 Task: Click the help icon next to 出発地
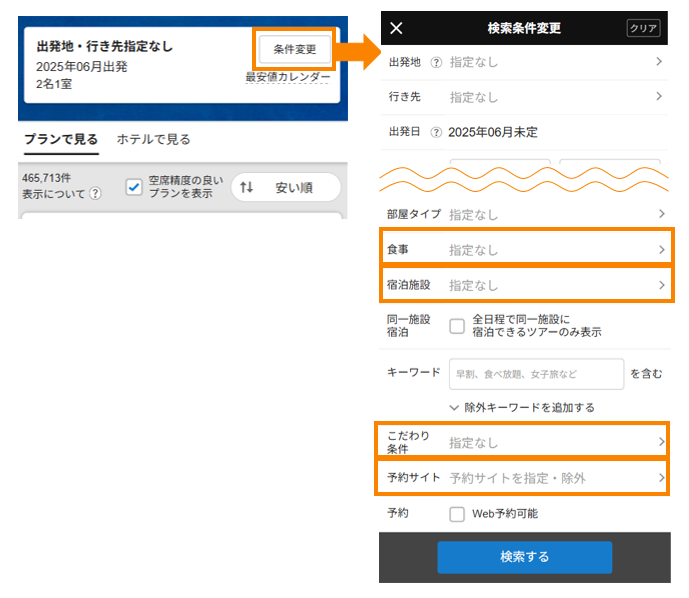436,62
